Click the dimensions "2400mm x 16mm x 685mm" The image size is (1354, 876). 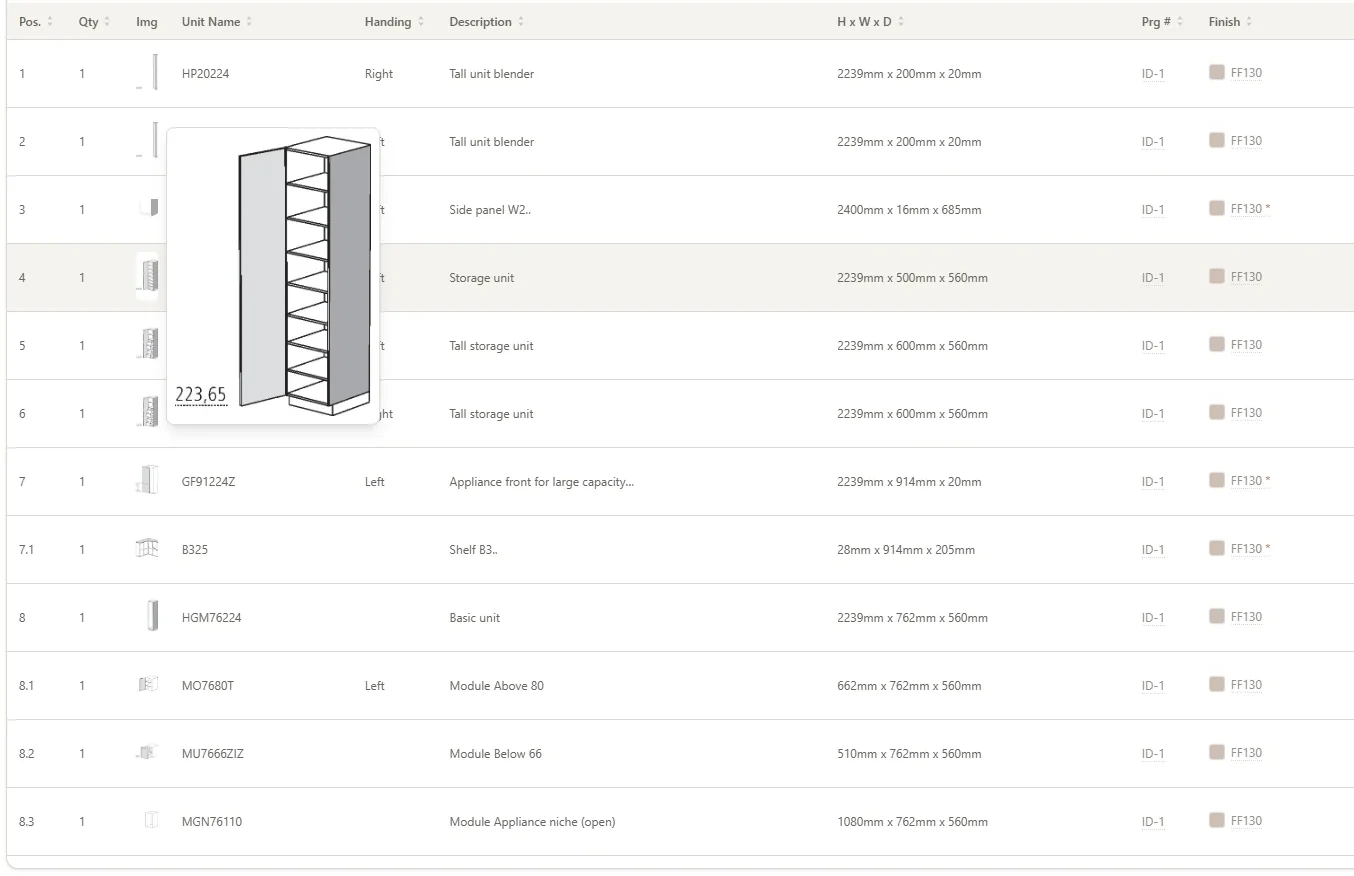tap(909, 210)
